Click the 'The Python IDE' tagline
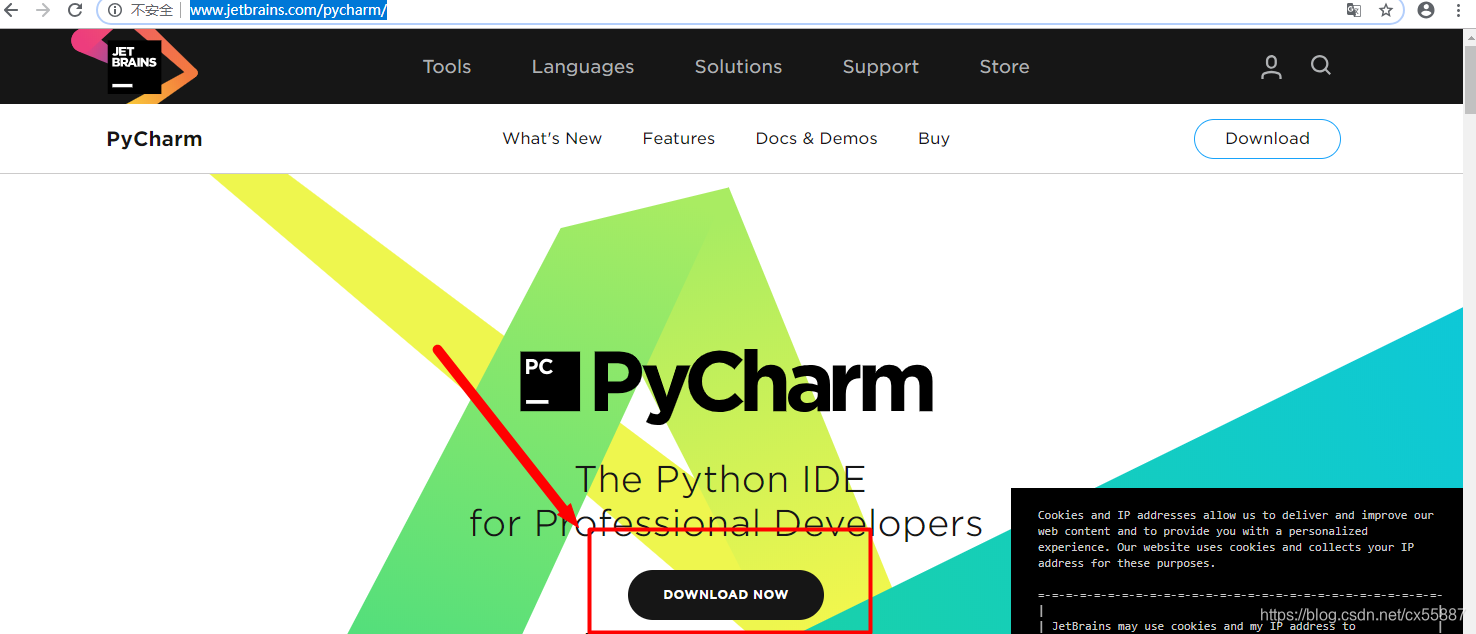The width and height of the screenshot is (1476, 634). pos(720,480)
